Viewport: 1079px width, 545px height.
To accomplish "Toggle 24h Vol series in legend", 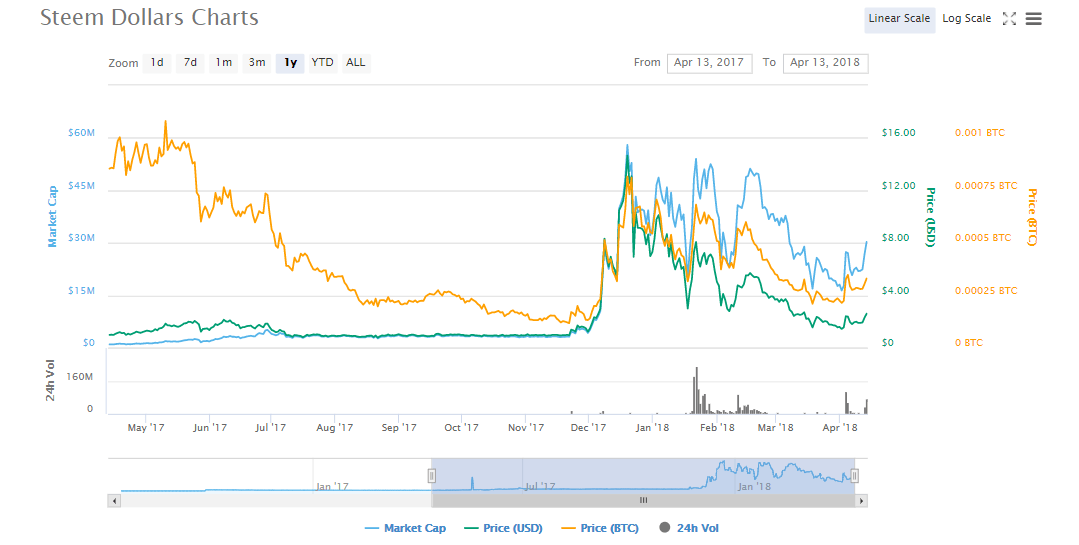I will point(689,528).
